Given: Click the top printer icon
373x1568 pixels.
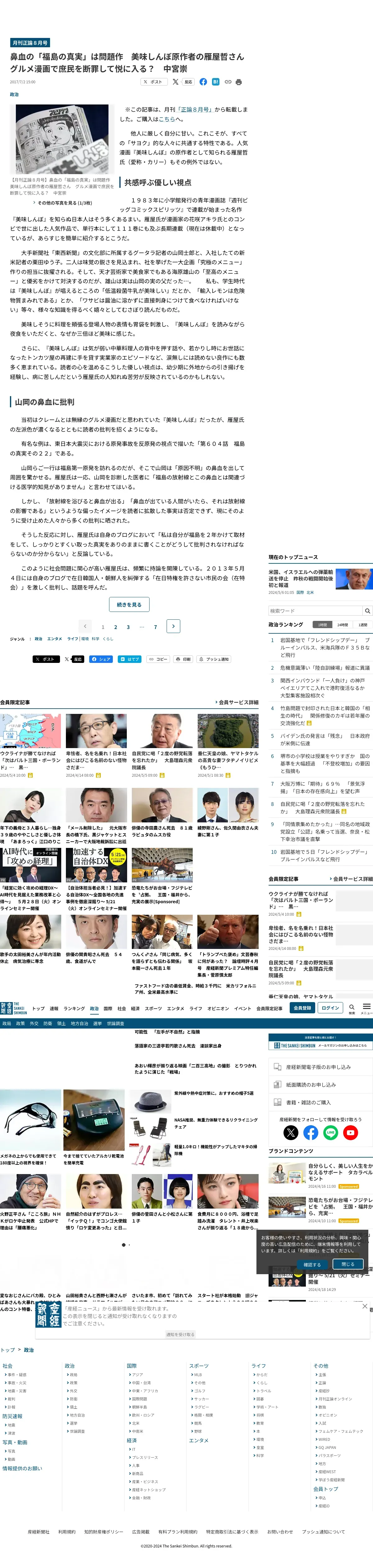Looking at the screenshot, I should [x=238, y=81].
